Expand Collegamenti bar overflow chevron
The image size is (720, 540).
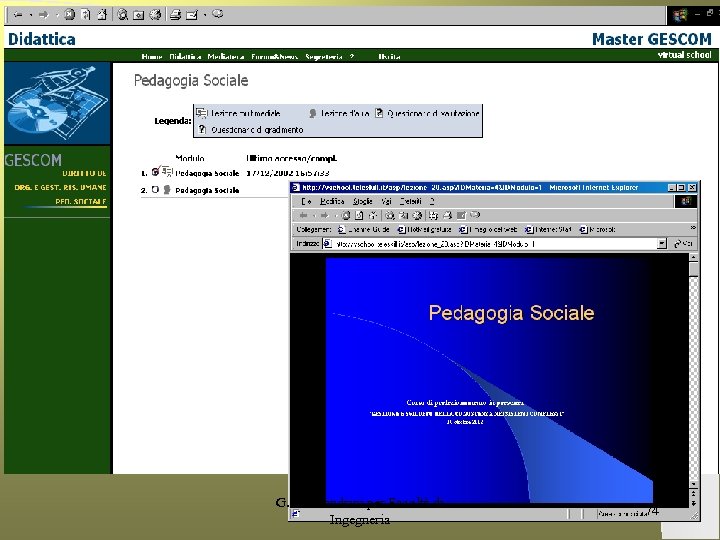tap(692, 228)
